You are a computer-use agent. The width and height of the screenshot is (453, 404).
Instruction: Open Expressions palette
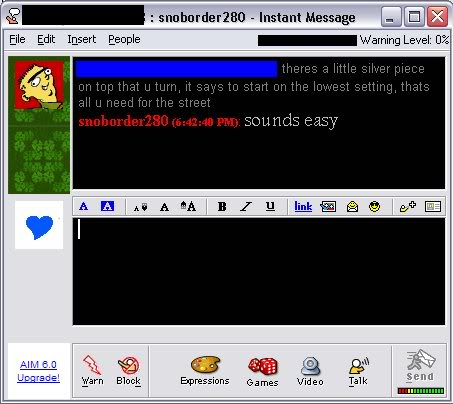click(x=205, y=371)
